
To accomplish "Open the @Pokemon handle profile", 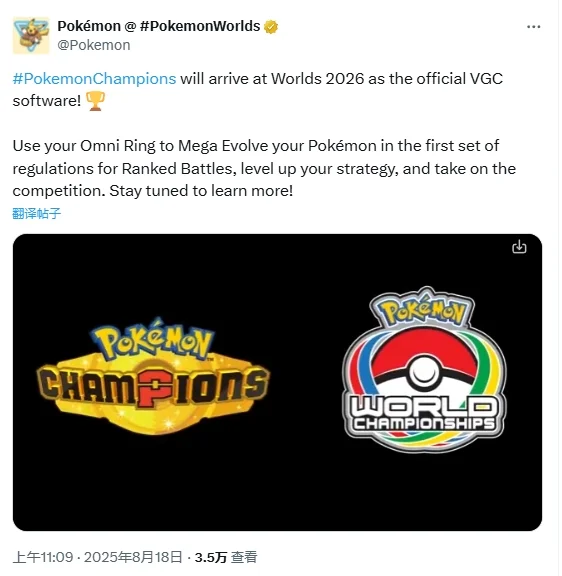I will (94, 45).
